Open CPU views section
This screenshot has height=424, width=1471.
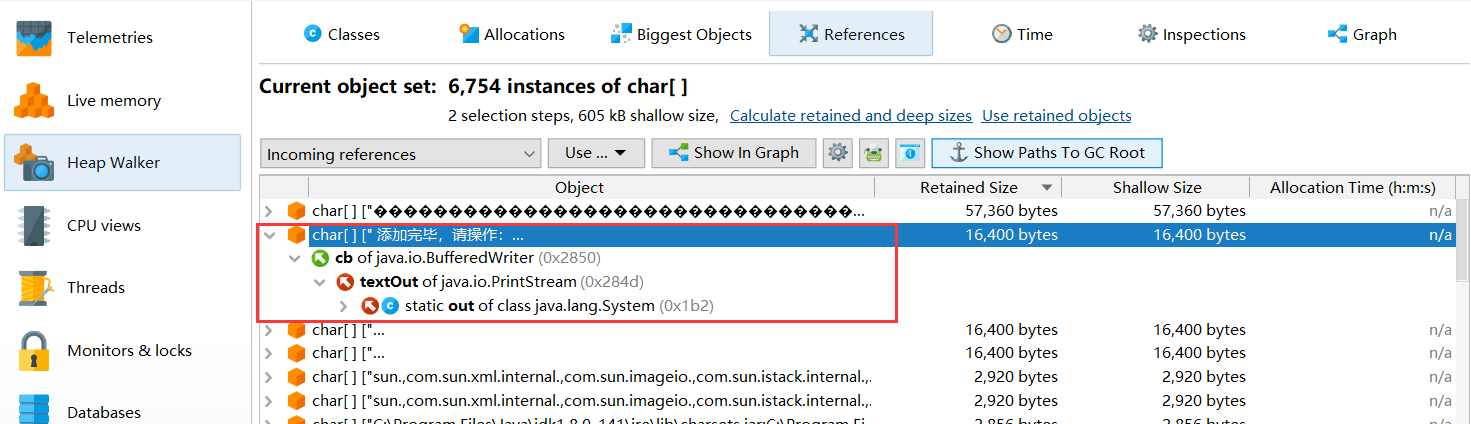[122, 225]
